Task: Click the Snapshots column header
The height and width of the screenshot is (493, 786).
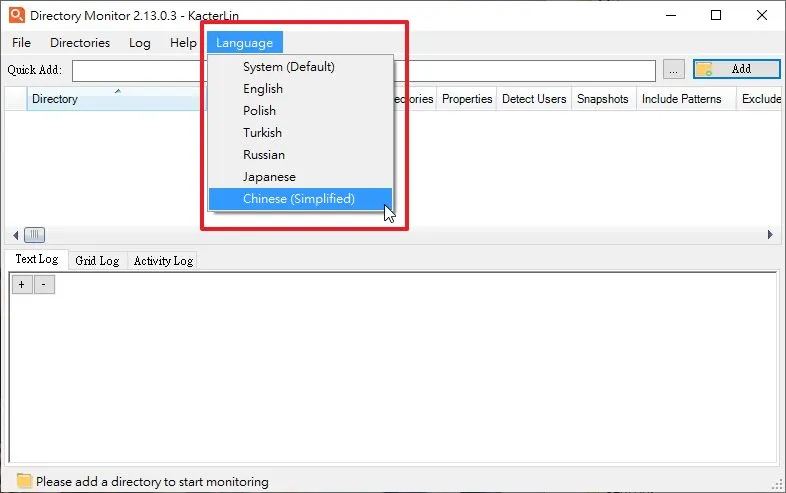Action: point(603,99)
